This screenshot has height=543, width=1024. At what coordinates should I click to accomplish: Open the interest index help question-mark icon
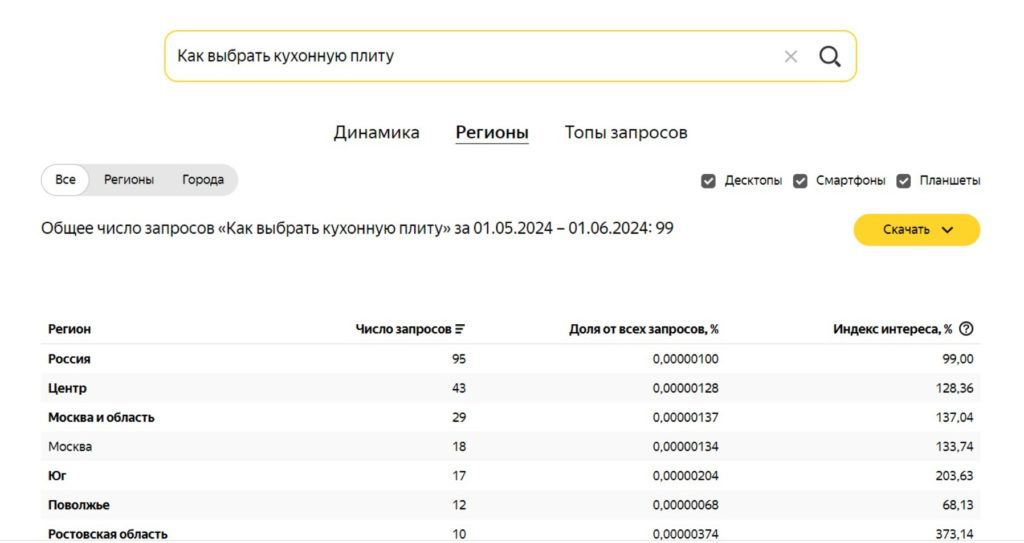tap(967, 329)
